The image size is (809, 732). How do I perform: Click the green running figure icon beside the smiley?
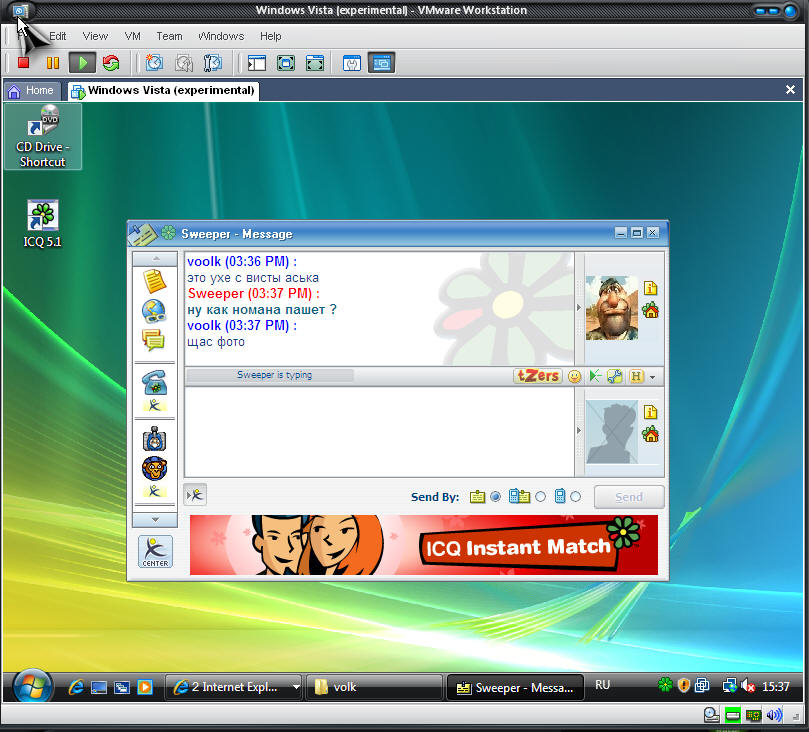click(x=595, y=377)
